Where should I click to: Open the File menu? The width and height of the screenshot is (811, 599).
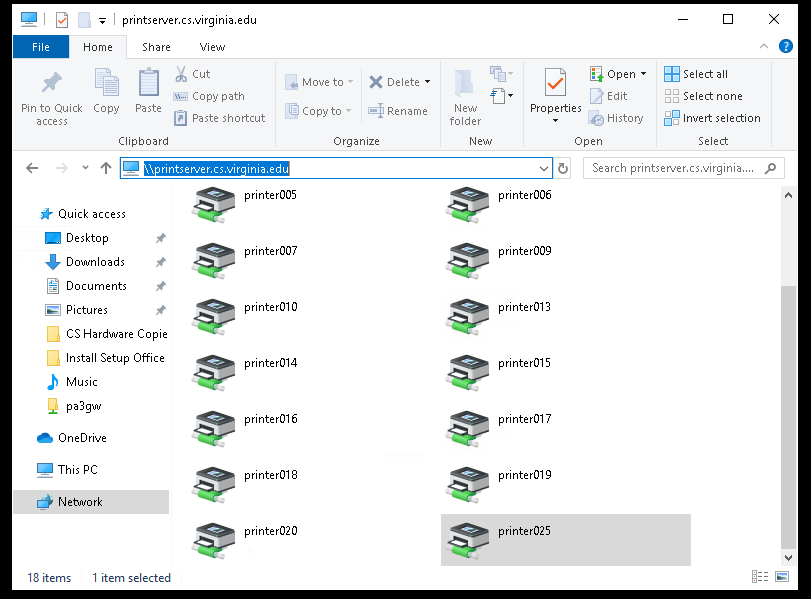(41, 47)
